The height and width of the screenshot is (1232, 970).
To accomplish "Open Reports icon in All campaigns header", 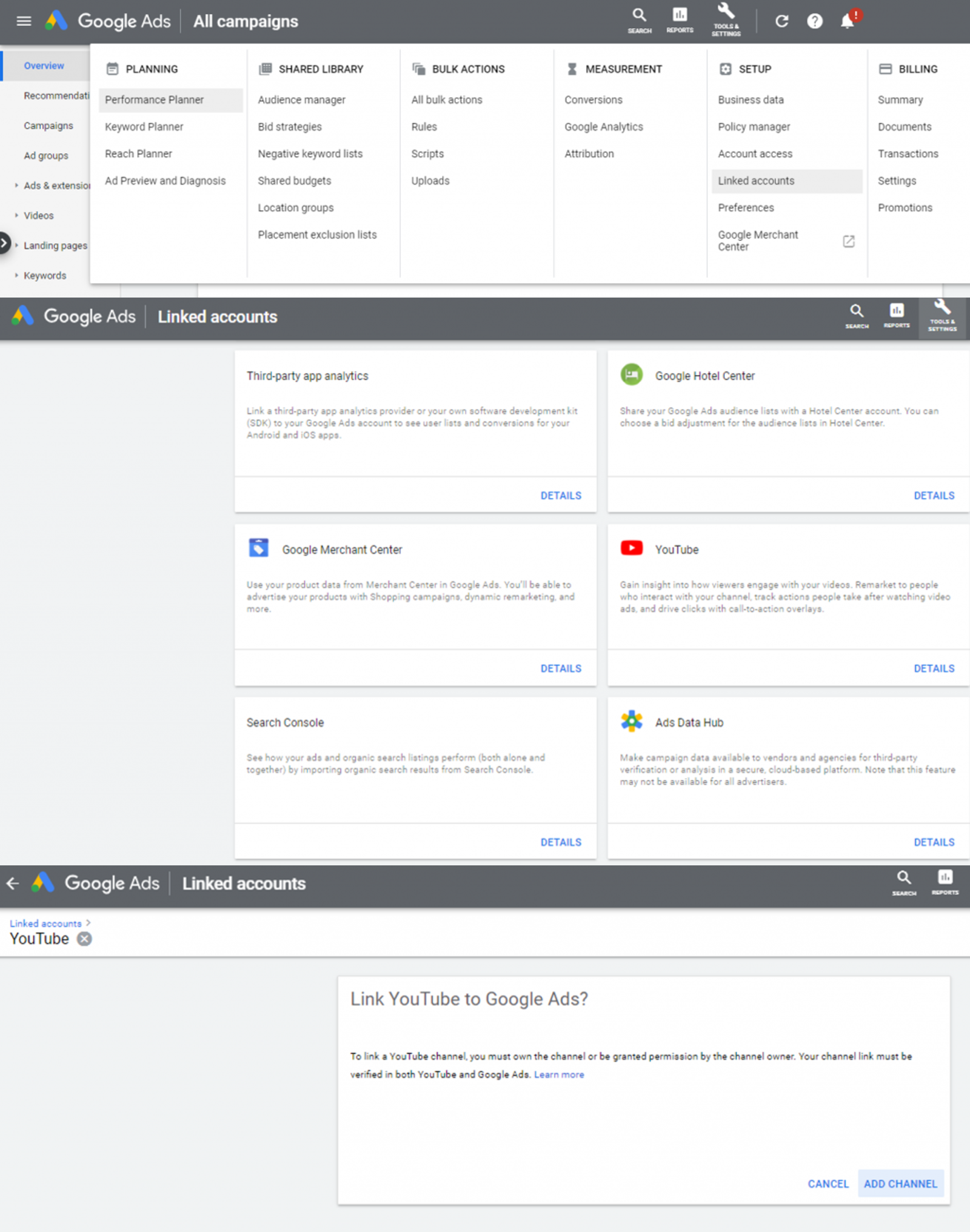I will coord(680,20).
